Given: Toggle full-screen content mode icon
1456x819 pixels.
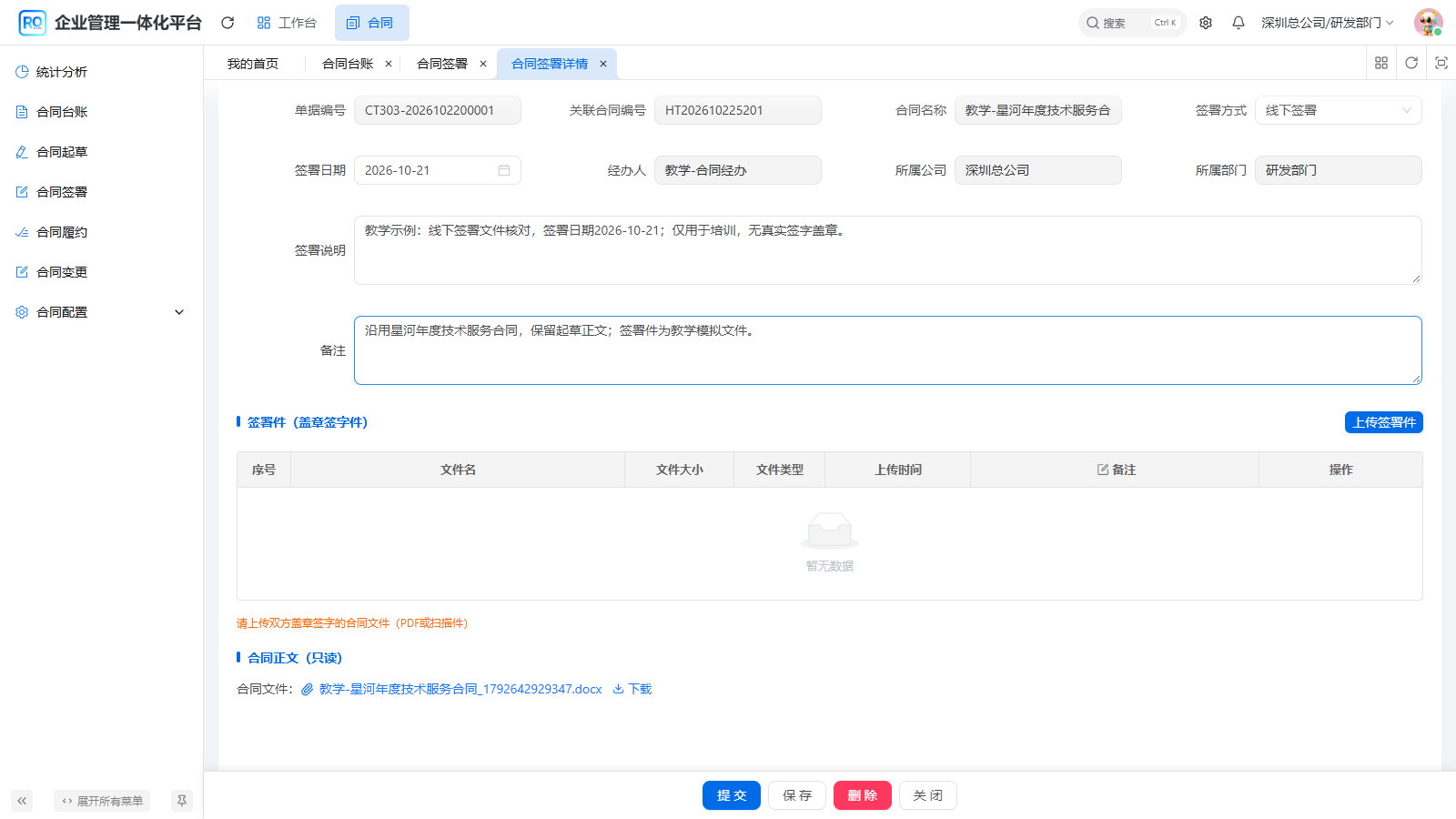Looking at the screenshot, I should coord(1441,63).
